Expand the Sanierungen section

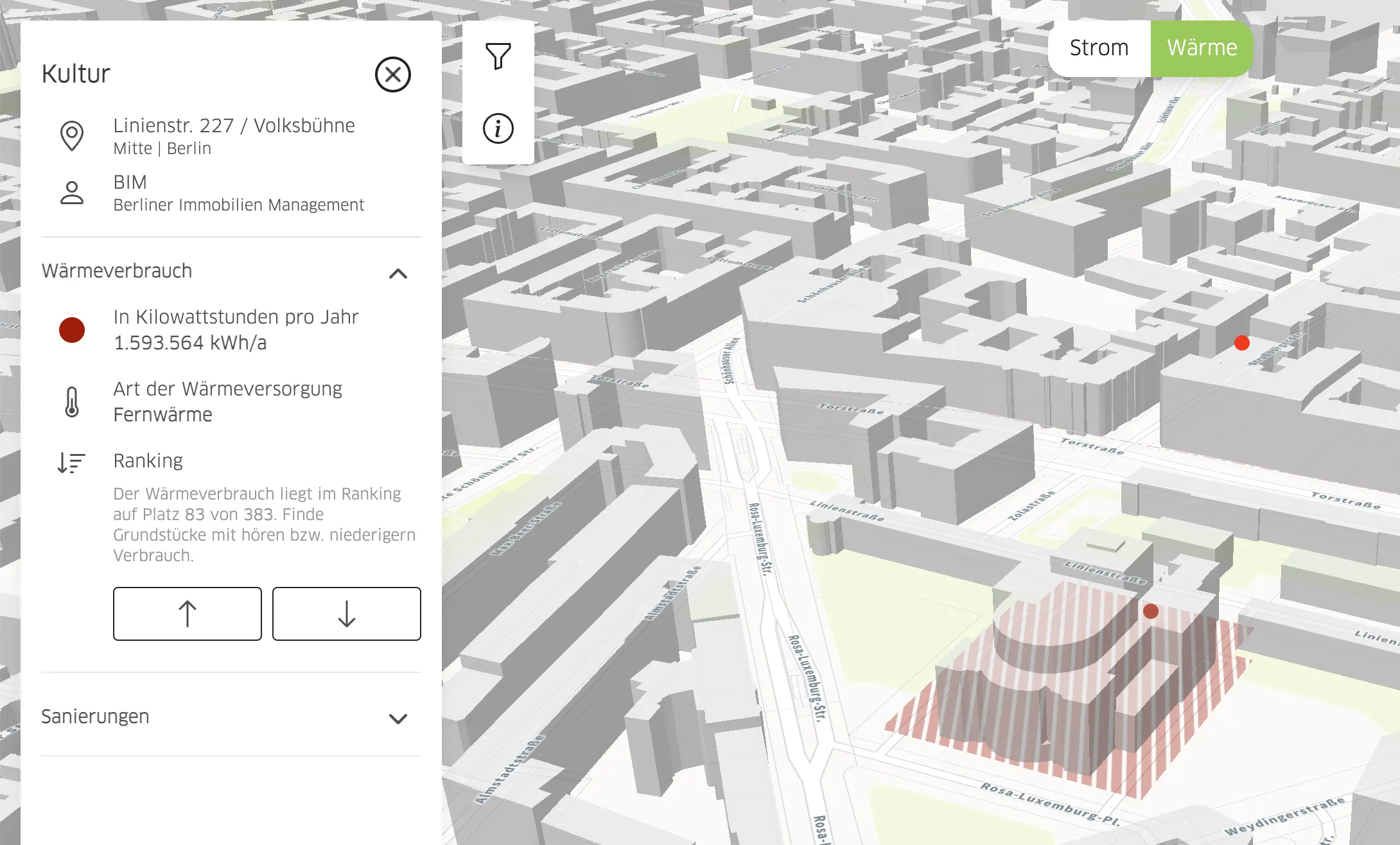click(398, 719)
